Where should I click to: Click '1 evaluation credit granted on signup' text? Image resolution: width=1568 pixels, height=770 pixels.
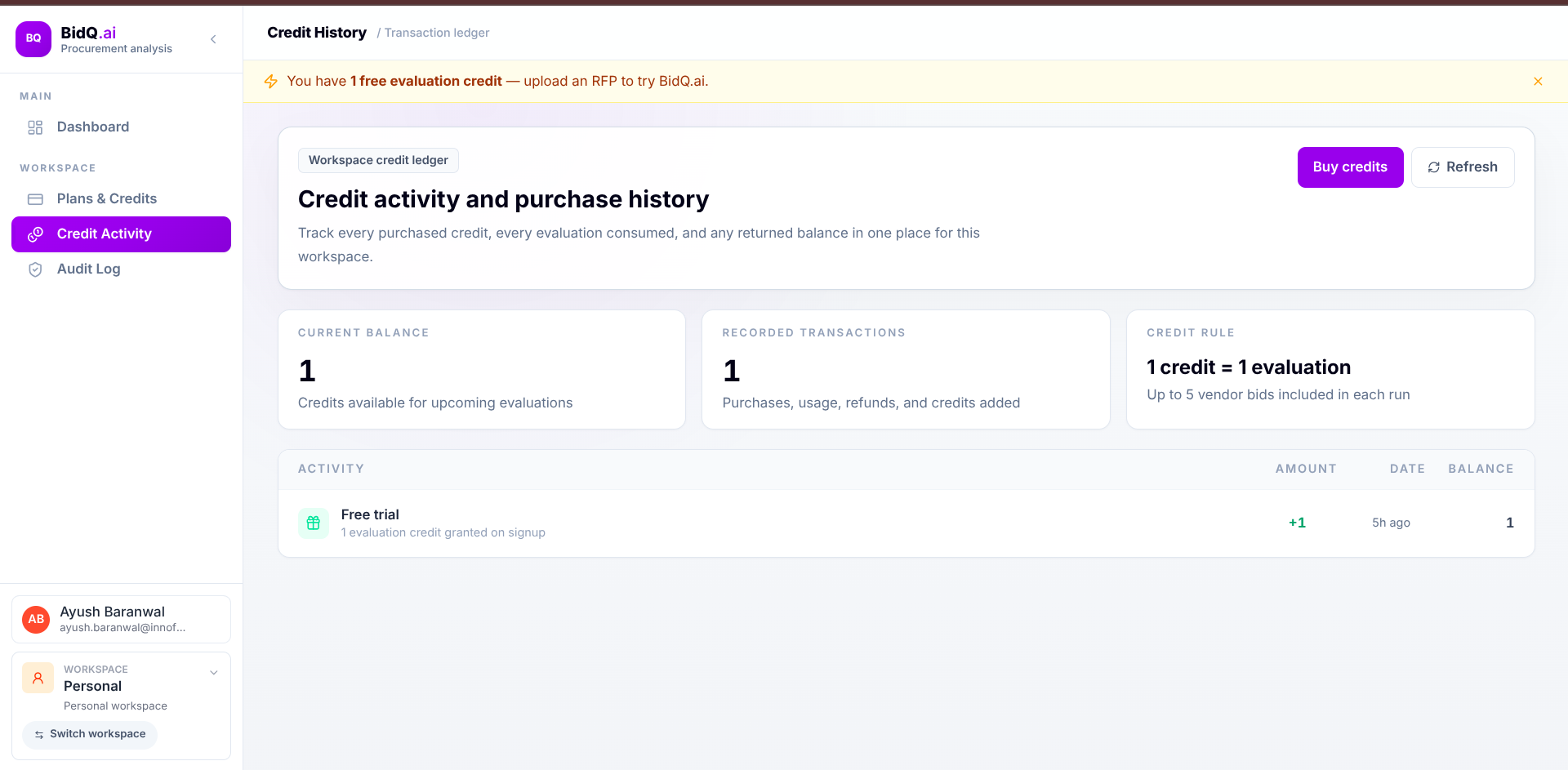(x=443, y=532)
